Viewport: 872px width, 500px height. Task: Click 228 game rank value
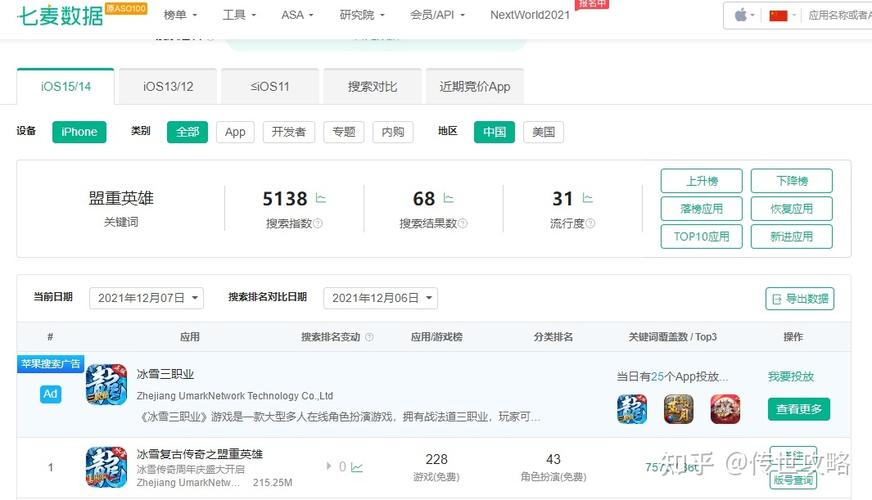pos(437,459)
